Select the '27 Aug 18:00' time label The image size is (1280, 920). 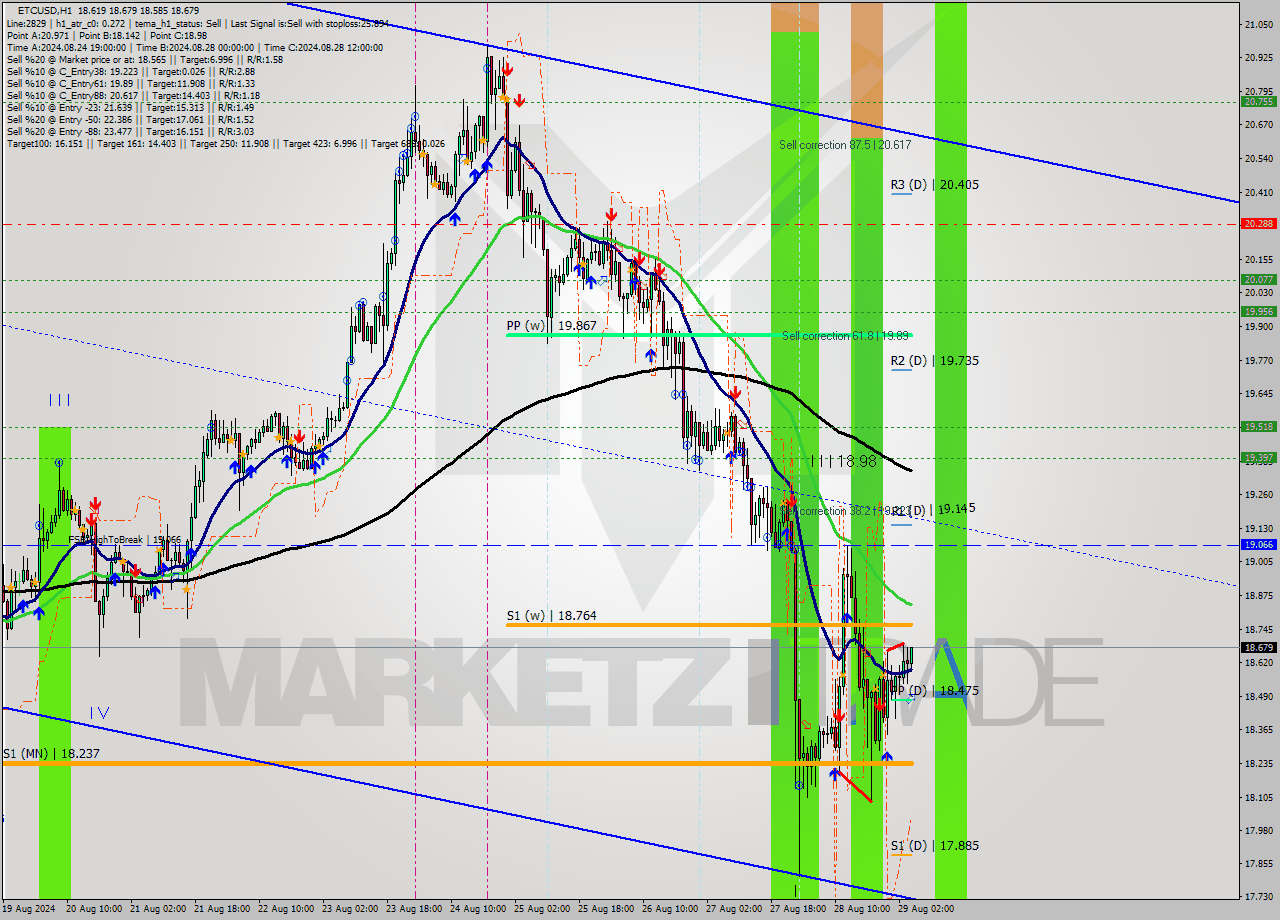(x=798, y=910)
